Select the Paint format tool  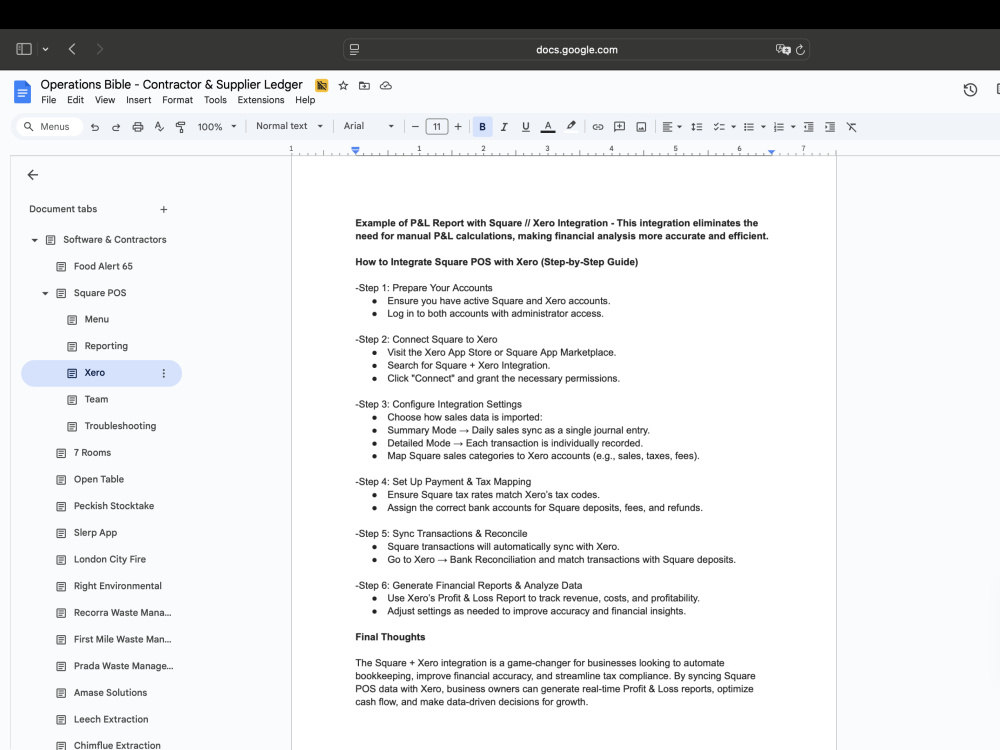tap(180, 127)
